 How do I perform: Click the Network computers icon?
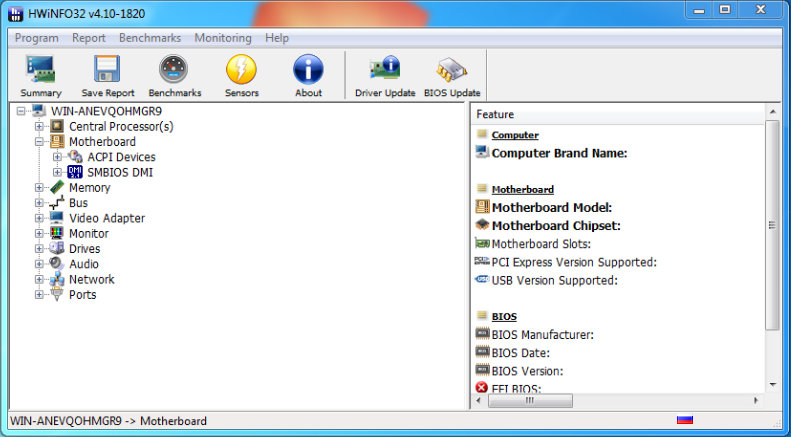click(57, 279)
